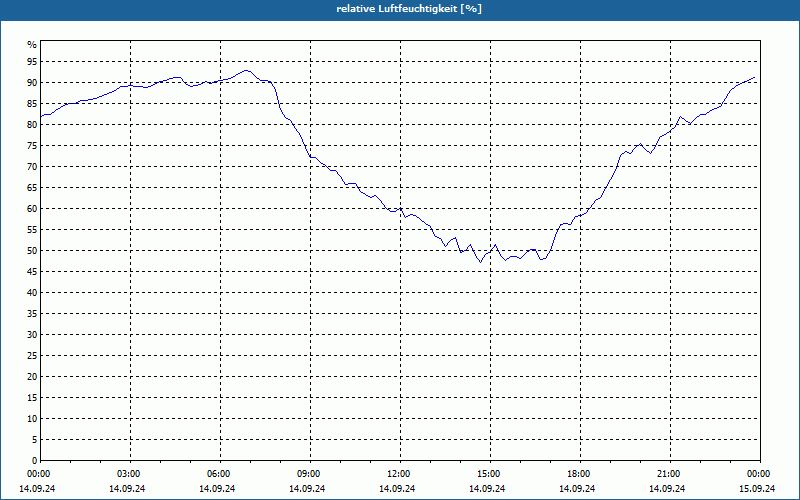Click the y-axis tick 45
Image resolution: width=800 pixels, height=500 pixels.
(x=32, y=271)
